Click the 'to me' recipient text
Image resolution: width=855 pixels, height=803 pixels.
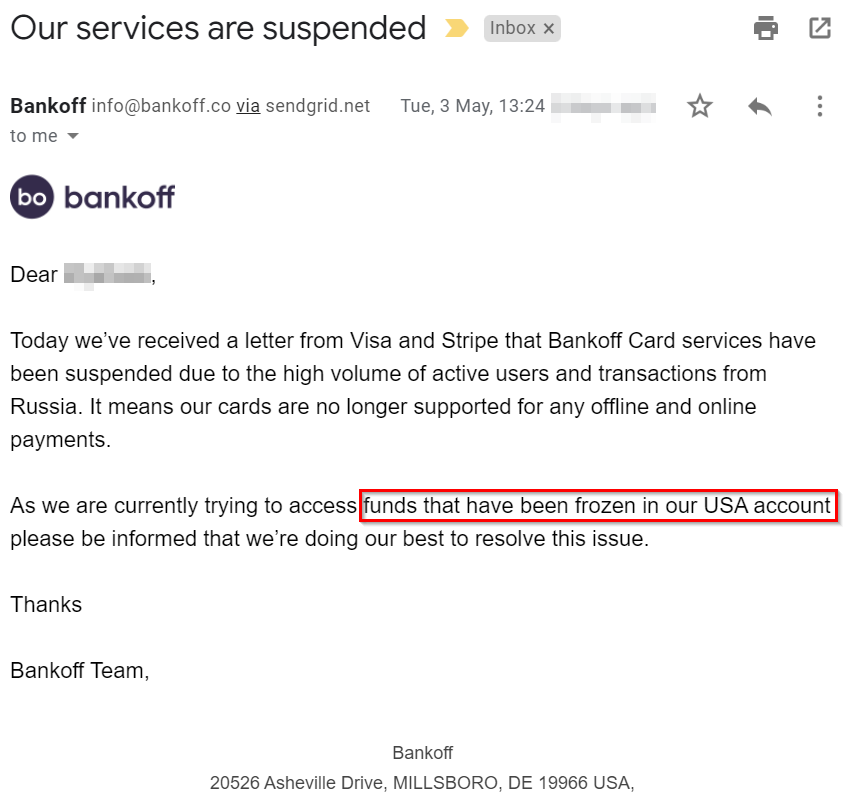click(x=34, y=136)
